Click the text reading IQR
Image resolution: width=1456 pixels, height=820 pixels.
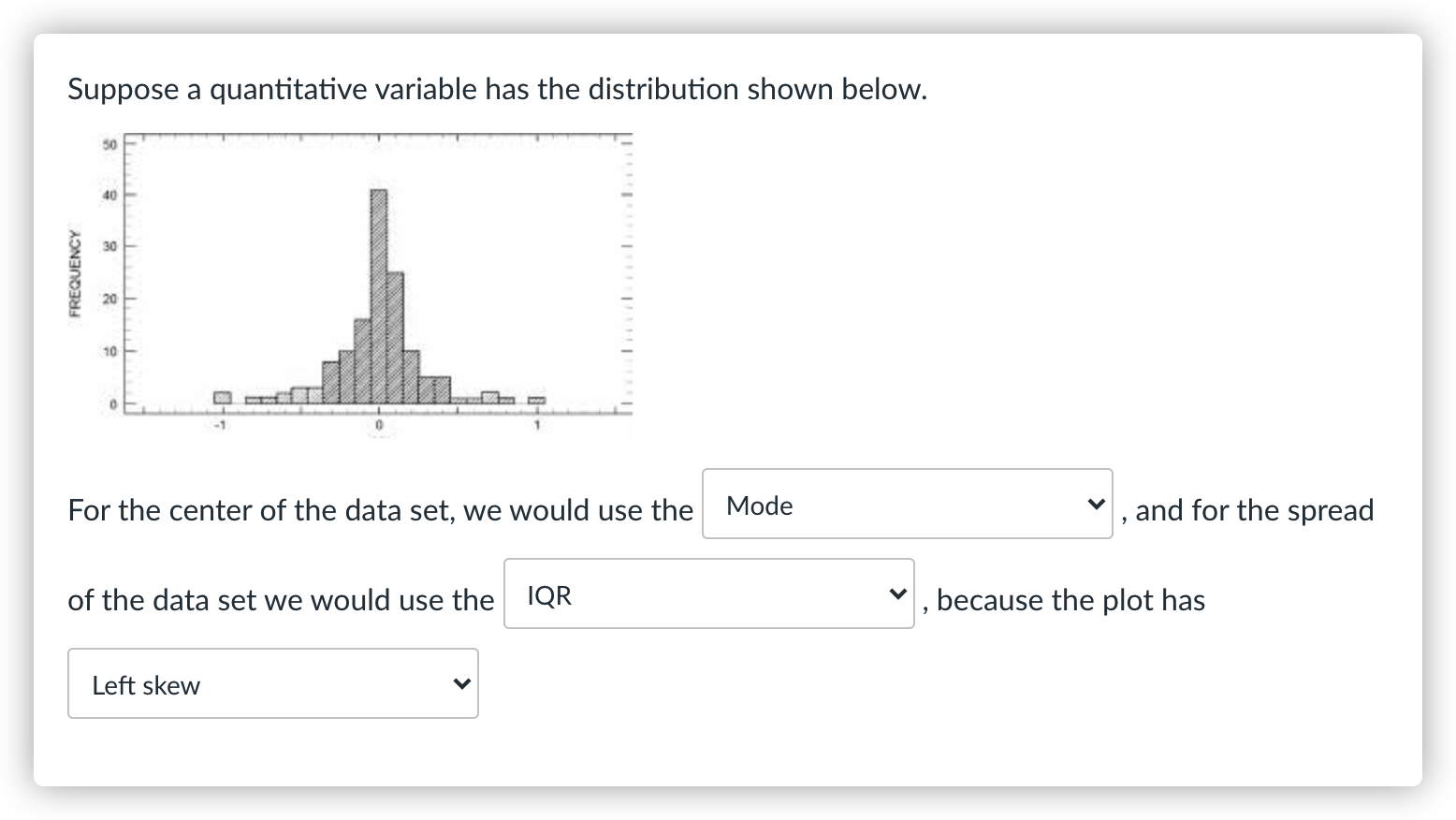[549, 593]
